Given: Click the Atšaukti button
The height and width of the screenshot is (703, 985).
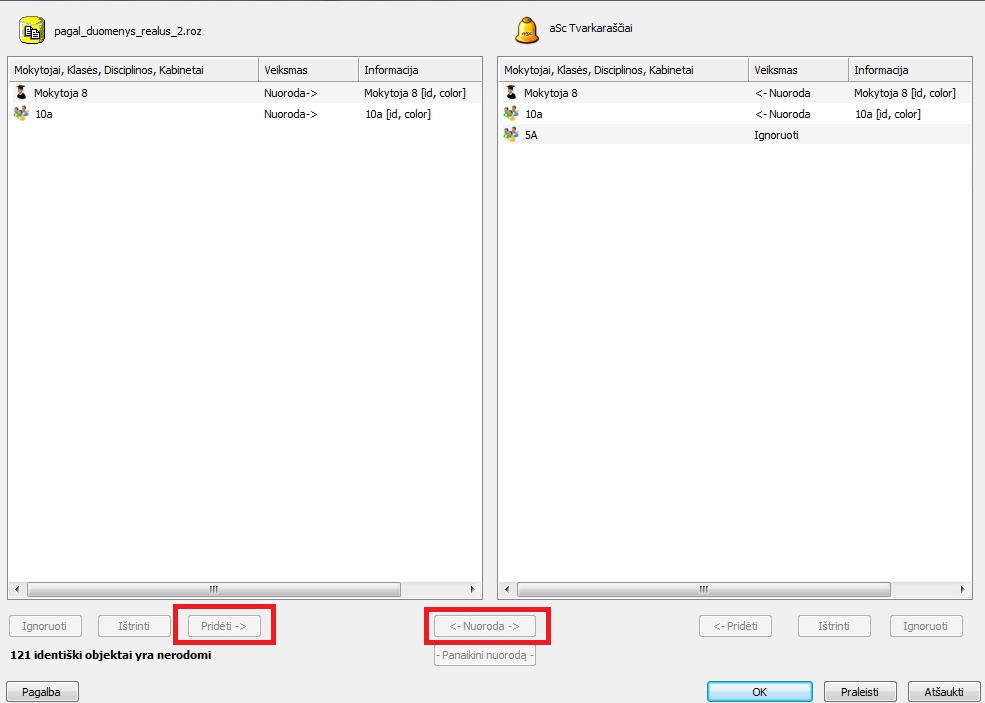Looking at the screenshot, I should [x=943, y=691].
